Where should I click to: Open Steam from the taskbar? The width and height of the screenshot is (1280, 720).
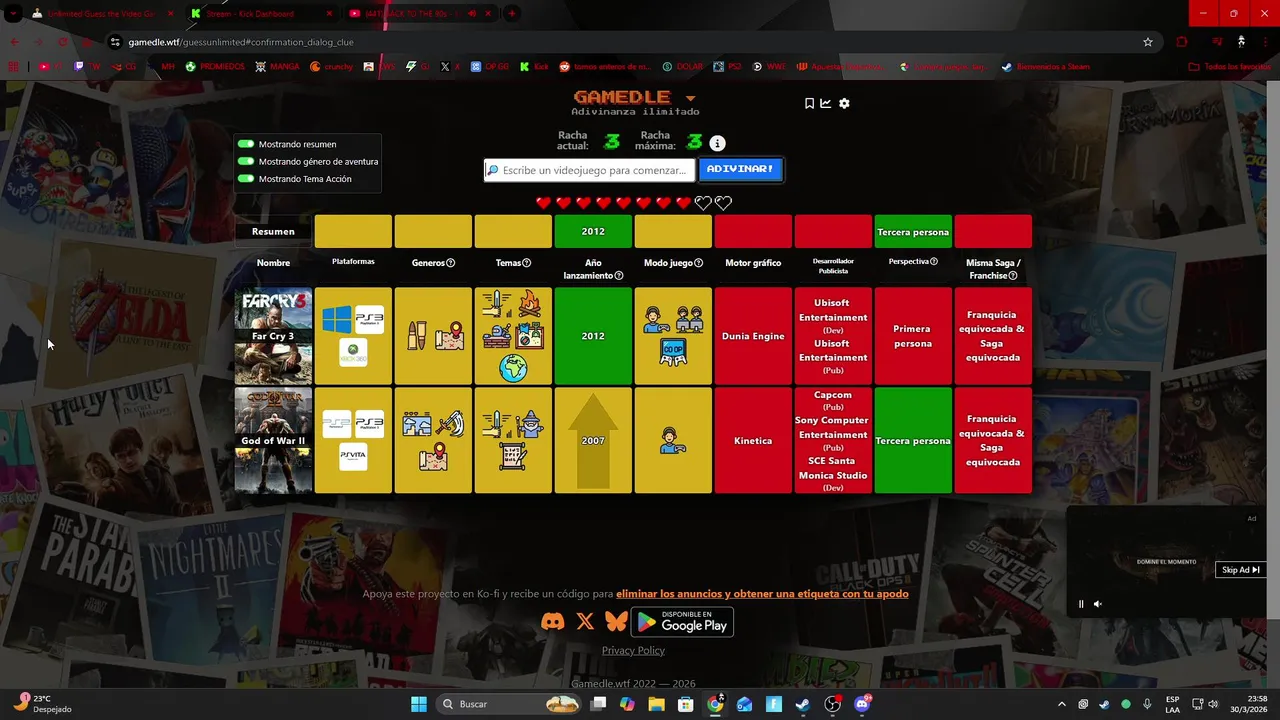point(803,704)
